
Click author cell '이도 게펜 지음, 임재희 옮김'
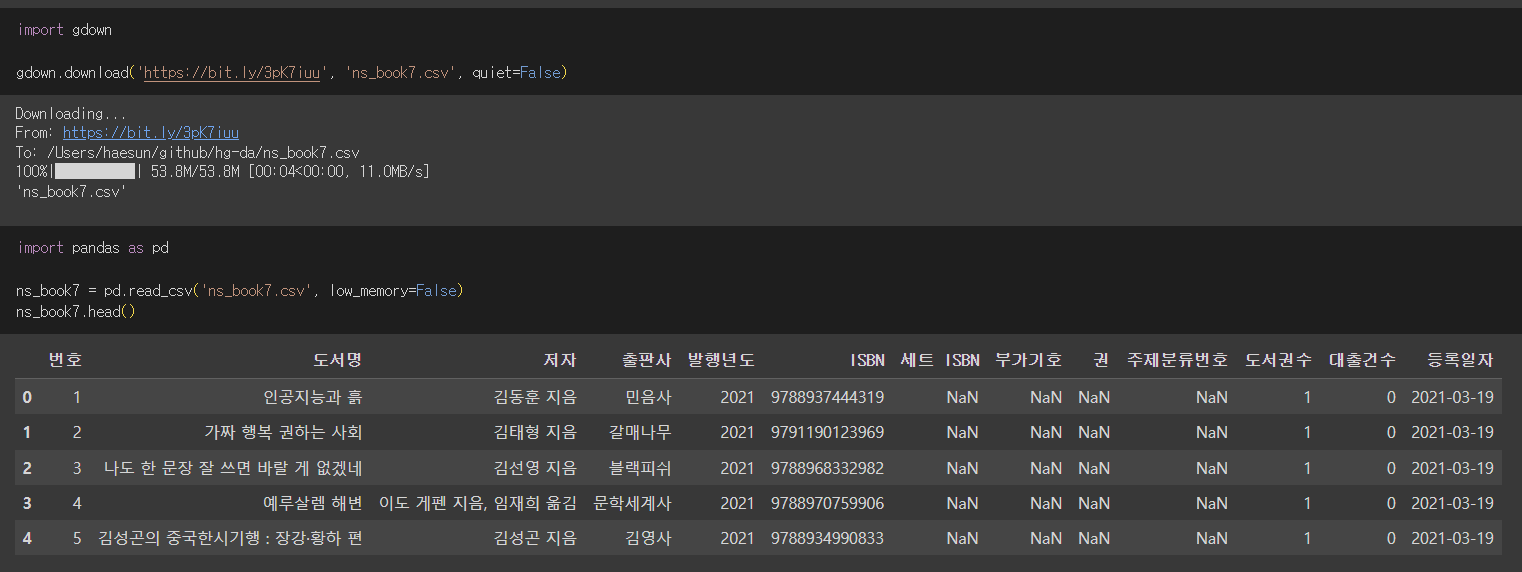point(478,503)
